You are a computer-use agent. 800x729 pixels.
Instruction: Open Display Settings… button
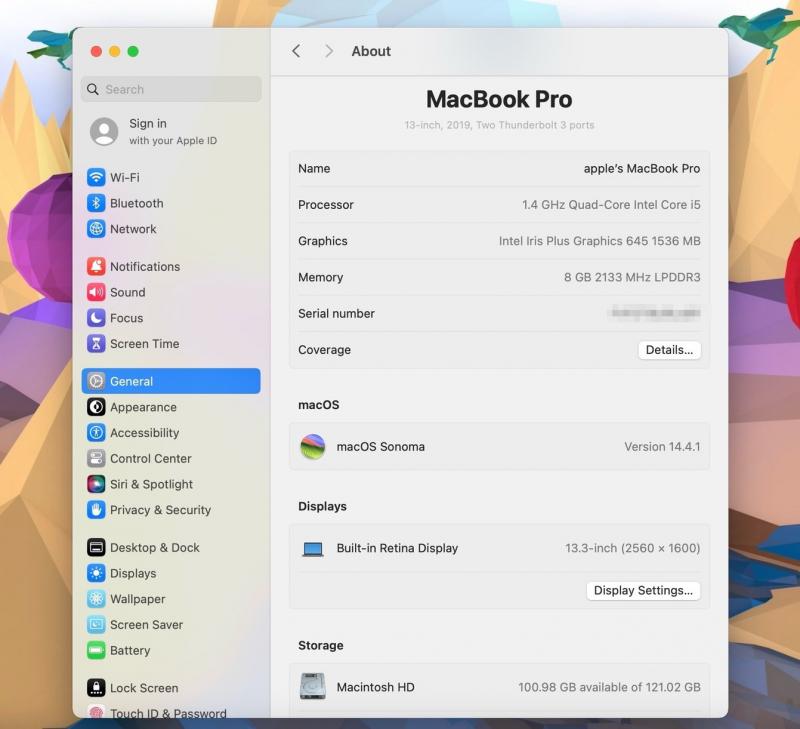click(x=643, y=590)
